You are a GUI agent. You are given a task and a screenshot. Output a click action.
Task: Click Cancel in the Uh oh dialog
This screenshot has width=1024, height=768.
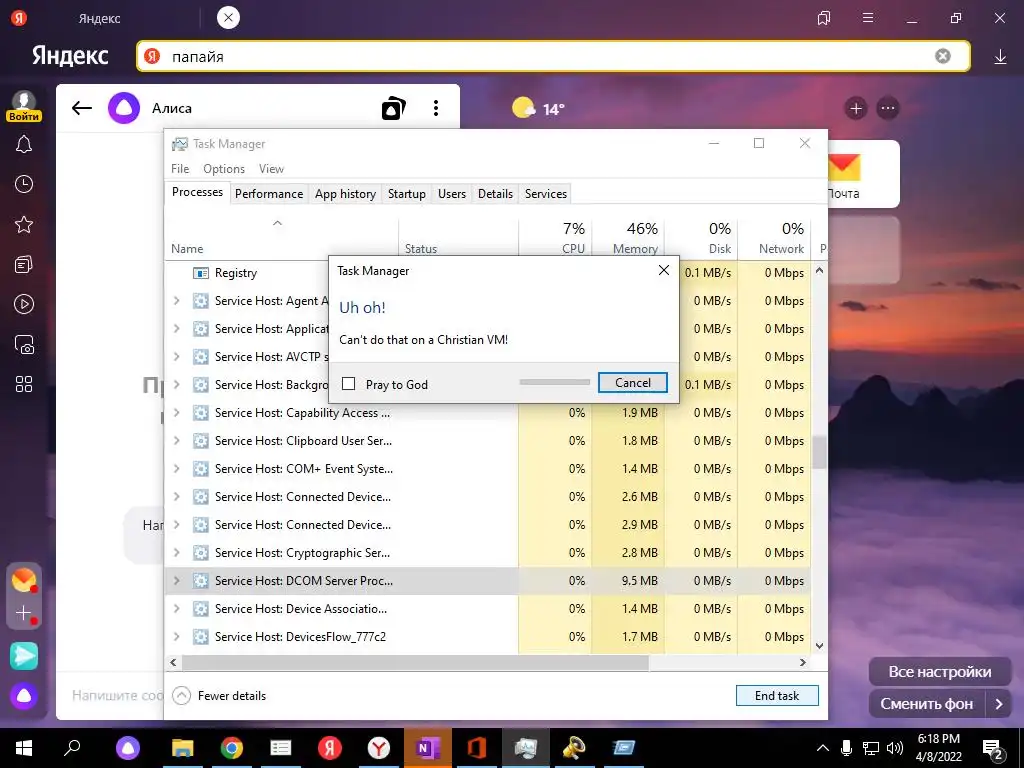click(632, 383)
